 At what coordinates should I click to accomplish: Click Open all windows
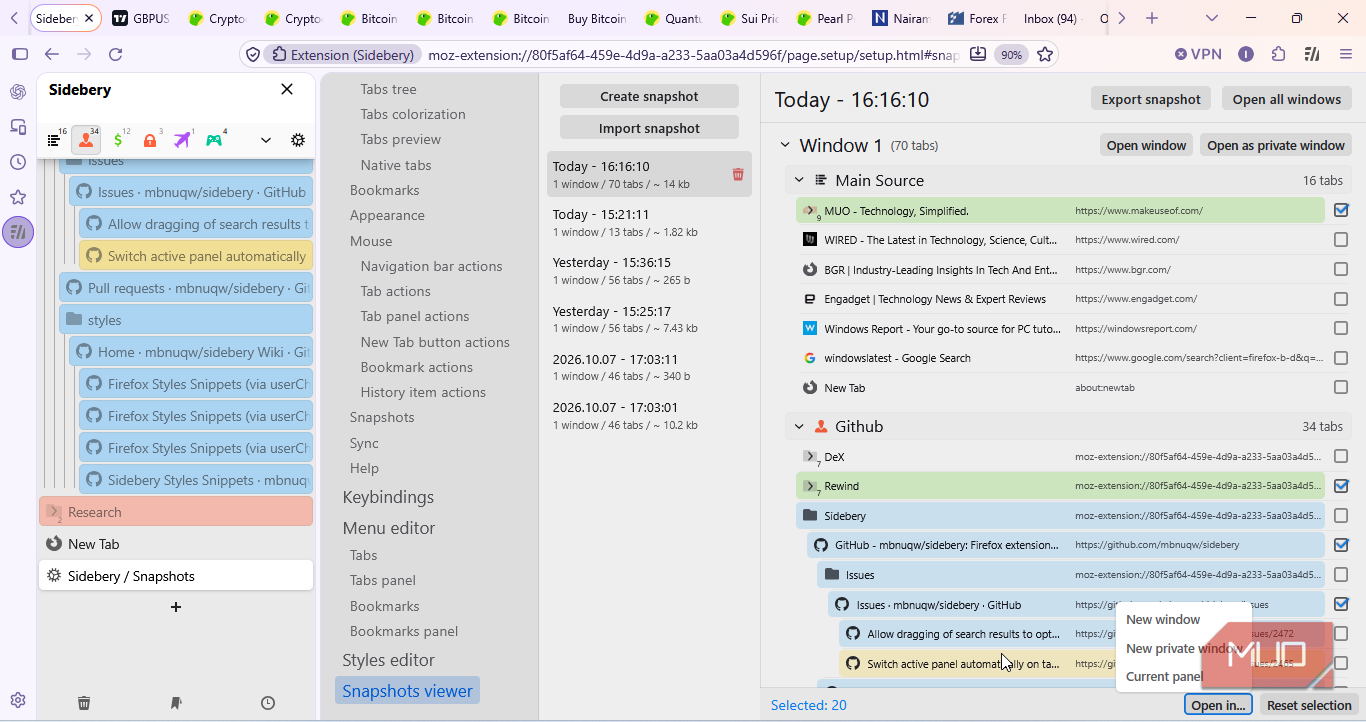tap(1287, 99)
